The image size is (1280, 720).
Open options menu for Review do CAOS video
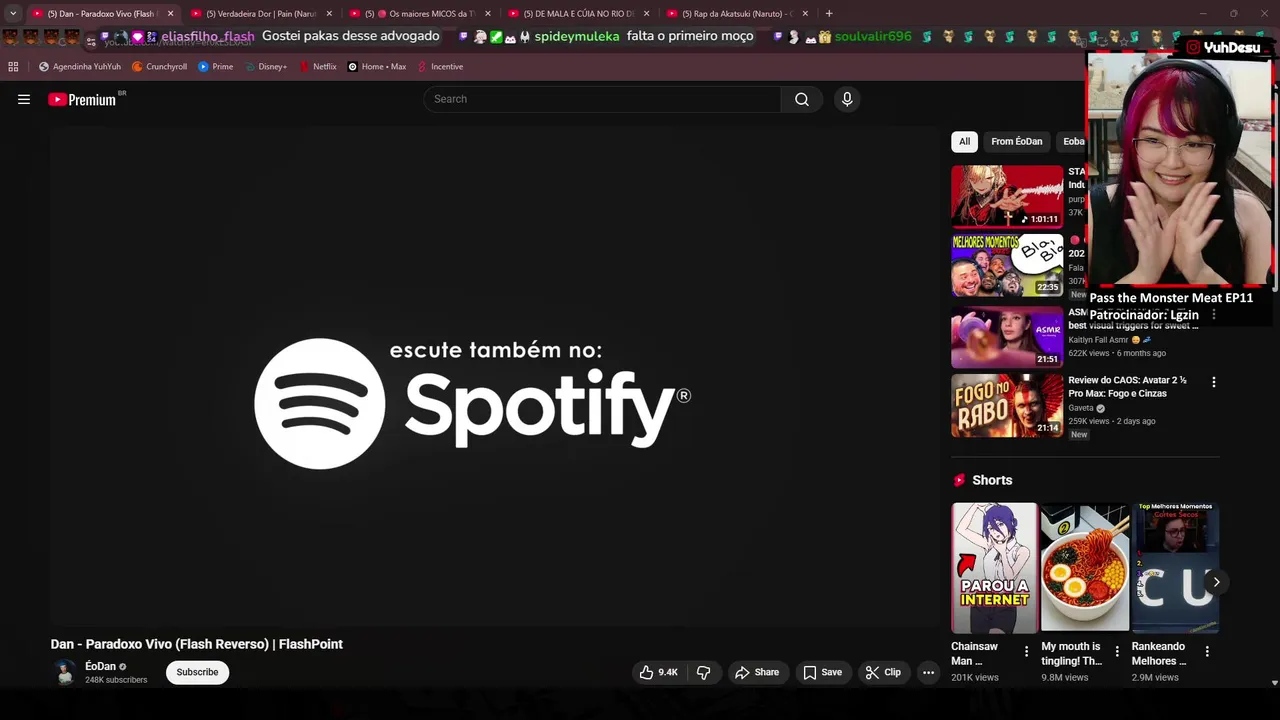pos(1214,382)
